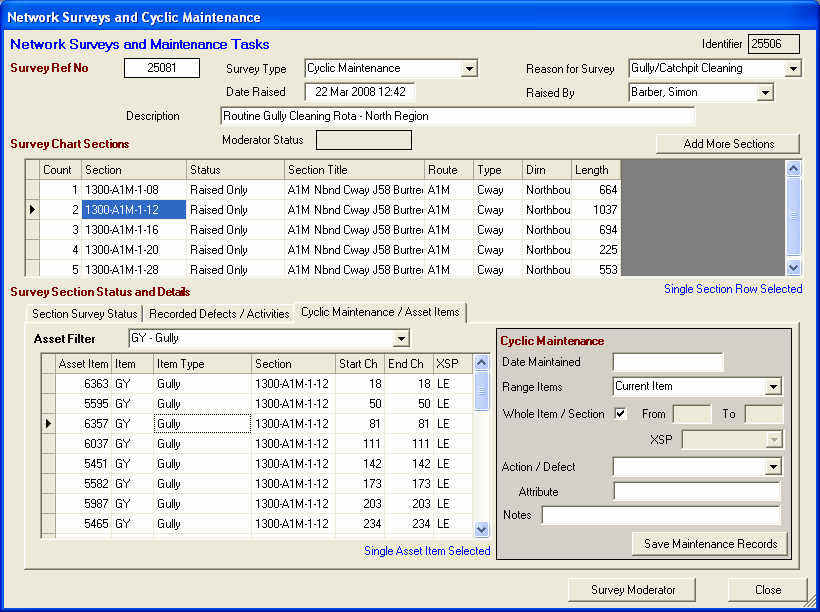This screenshot has width=820, height=612.
Task: Select the Cyclic Maintenance / Asset Items tab
Action: coord(380,313)
